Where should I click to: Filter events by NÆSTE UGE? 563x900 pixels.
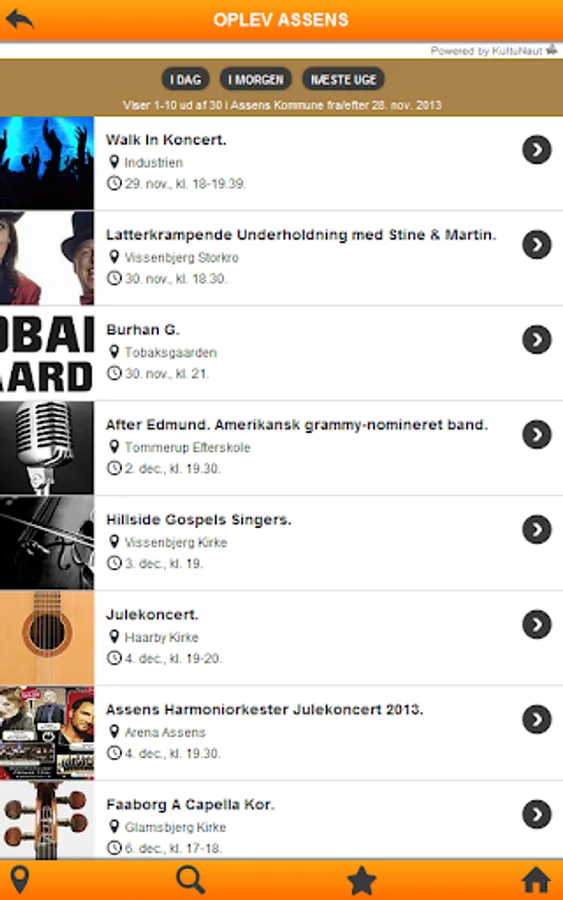343,79
